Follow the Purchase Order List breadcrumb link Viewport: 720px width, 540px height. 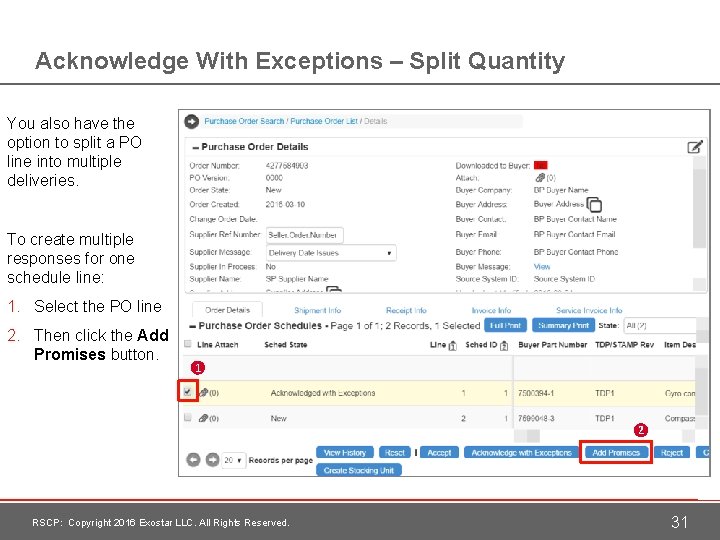324,121
